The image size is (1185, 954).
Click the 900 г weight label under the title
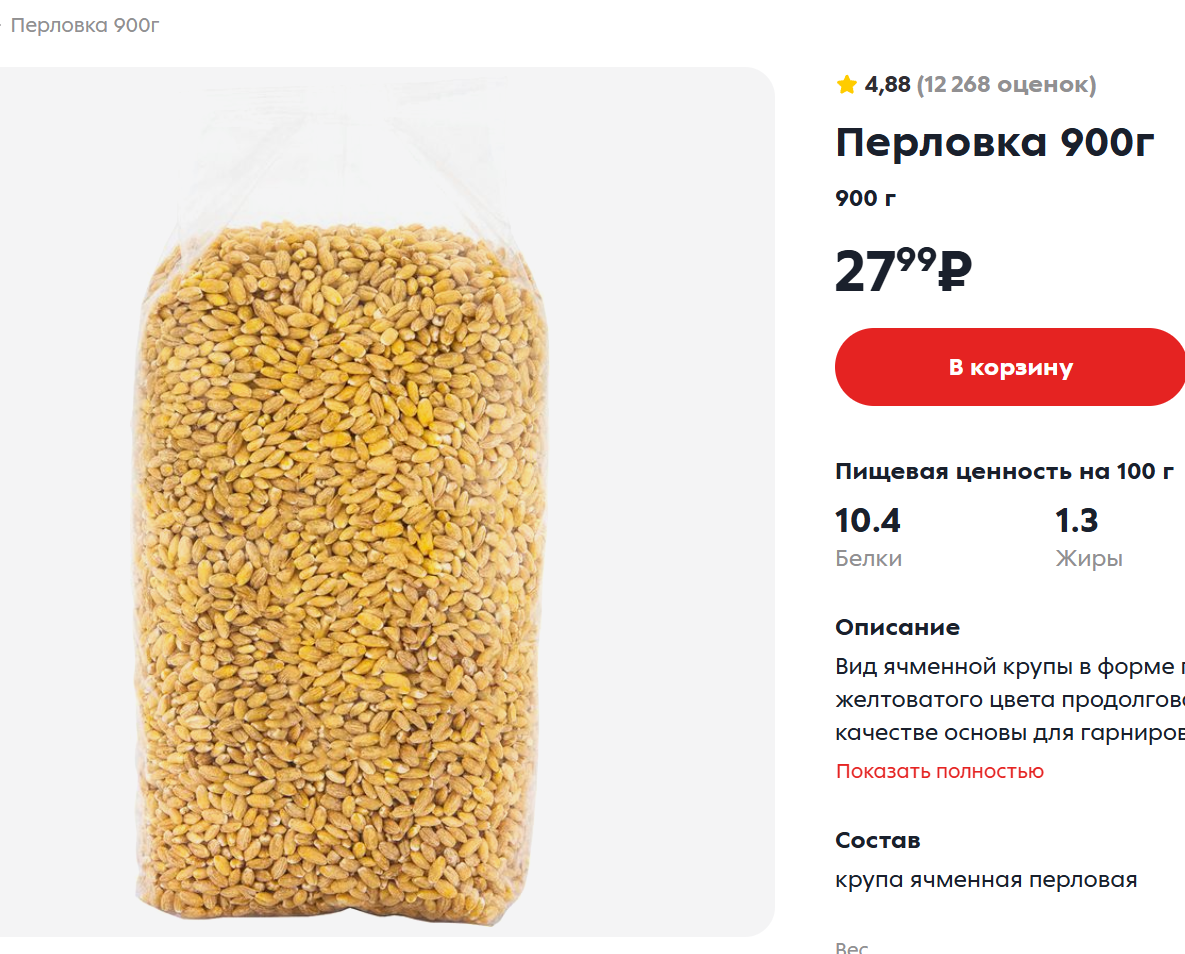tap(865, 198)
